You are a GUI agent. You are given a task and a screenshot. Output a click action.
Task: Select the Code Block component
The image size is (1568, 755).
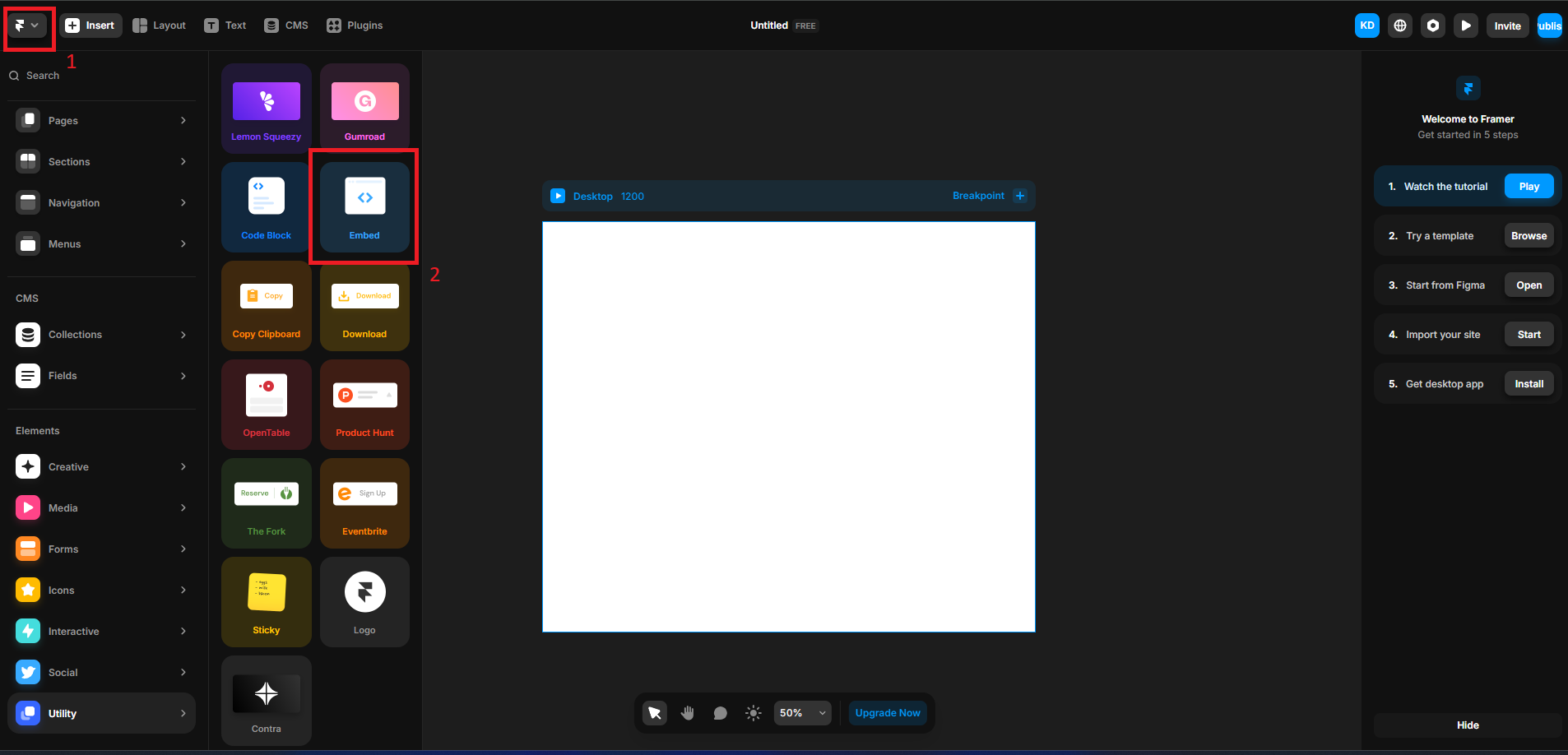pos(266,206)
